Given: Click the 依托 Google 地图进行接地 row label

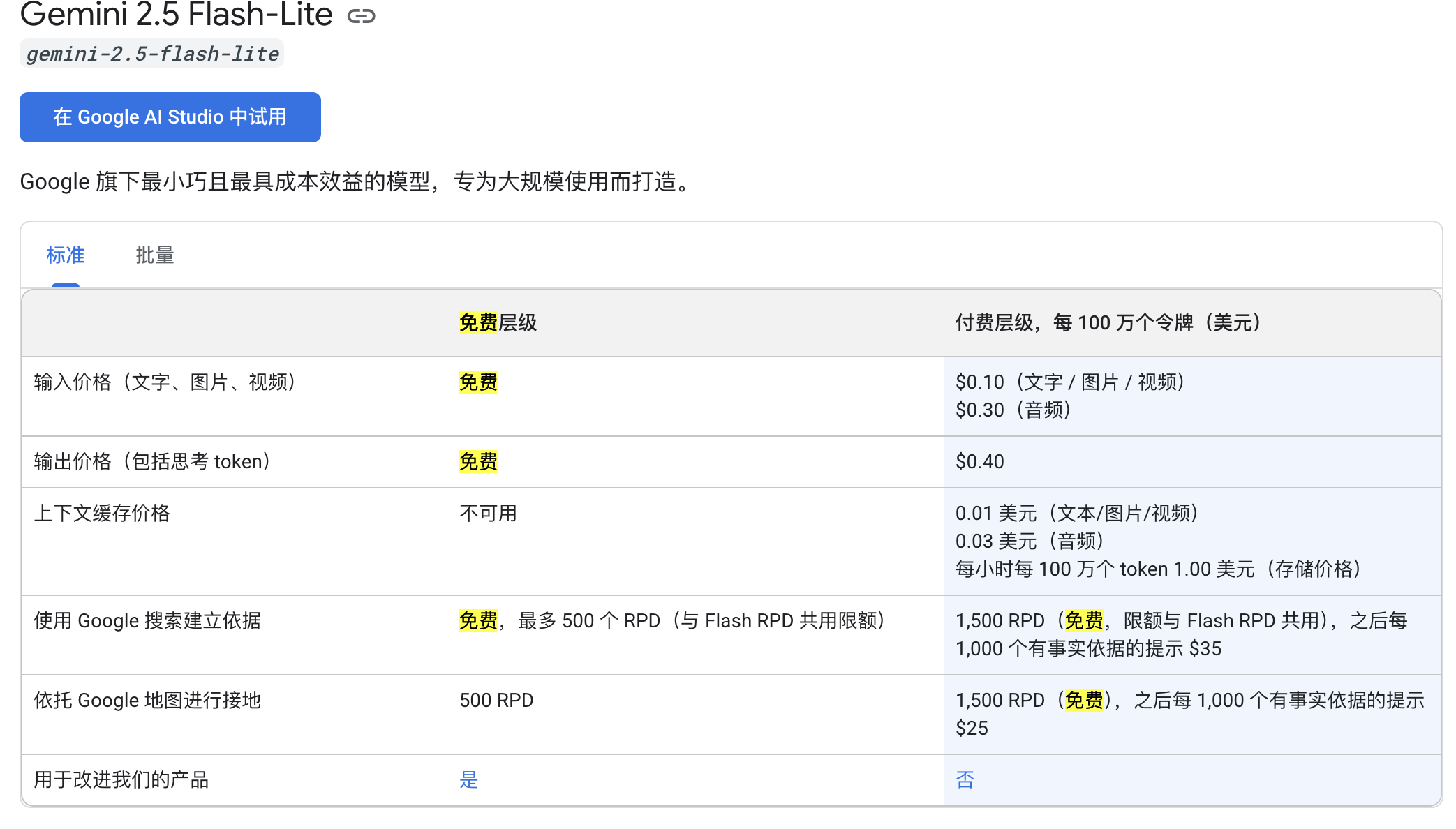Looking at the screenshot, I should coord(147,701).
